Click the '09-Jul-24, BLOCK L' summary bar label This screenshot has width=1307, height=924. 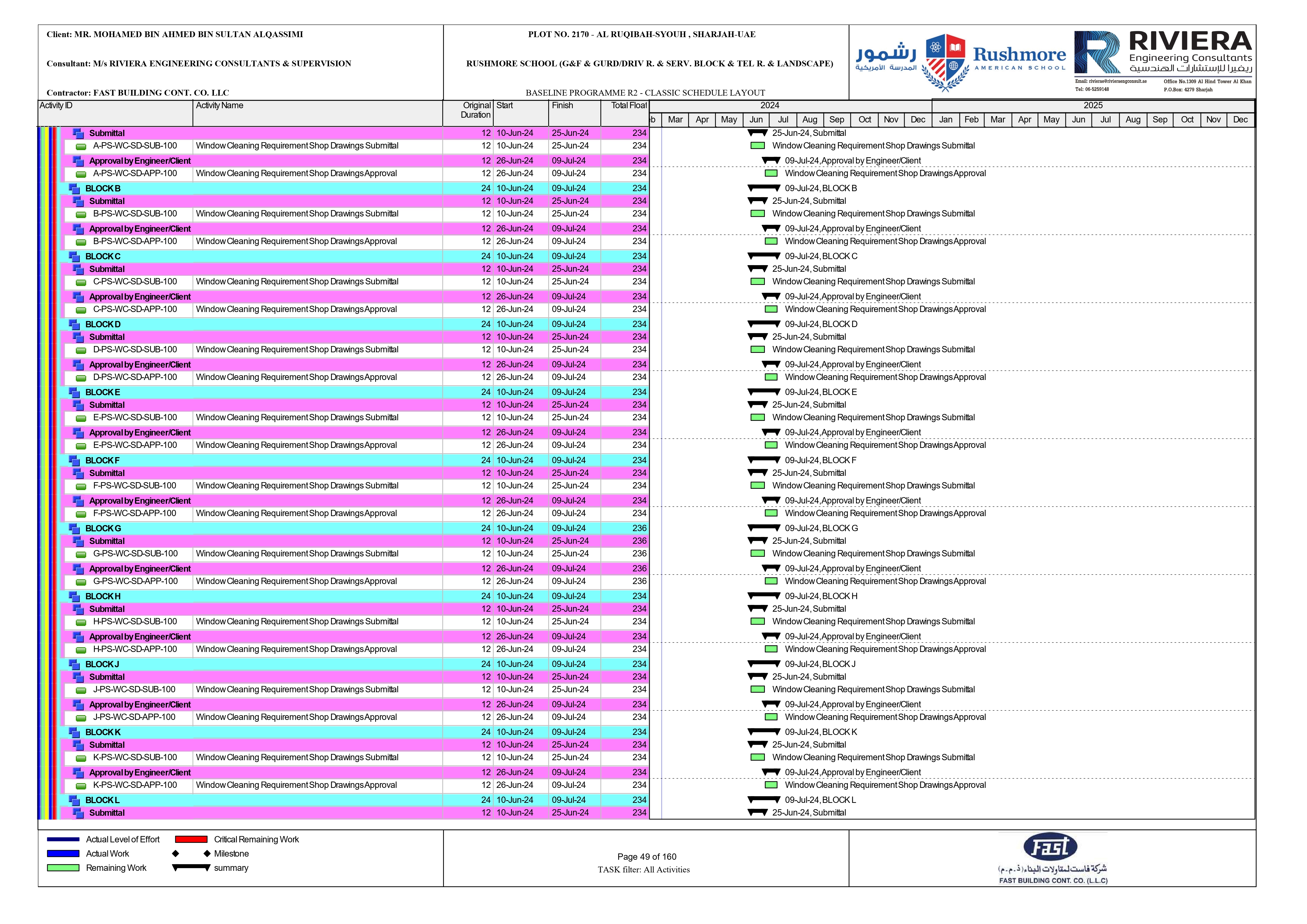click(820, 801)
